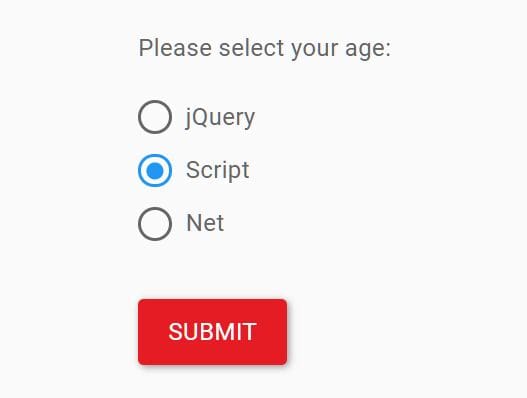Pick the last radio option Net

pos(155,224)
